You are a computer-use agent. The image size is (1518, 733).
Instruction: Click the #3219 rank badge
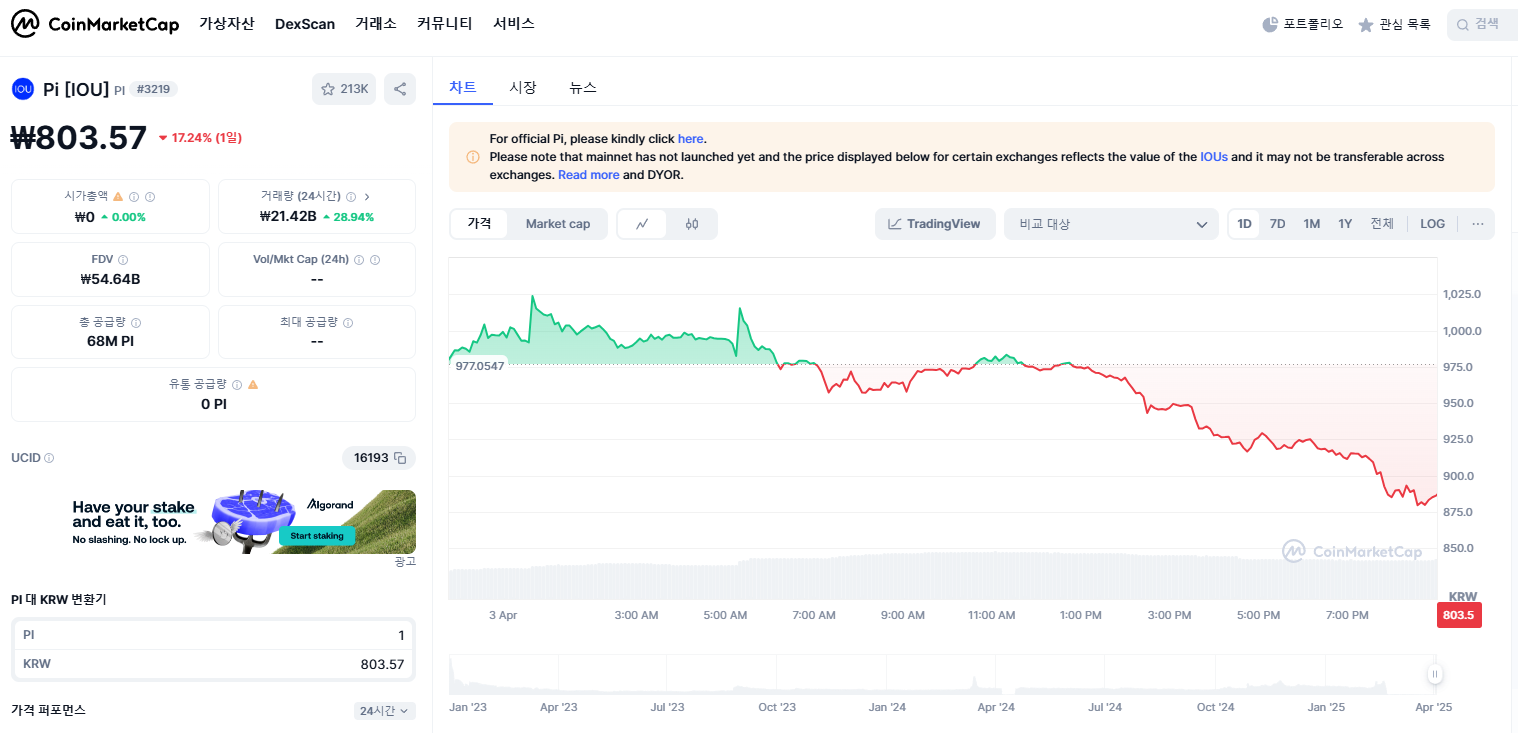[153, 89]
